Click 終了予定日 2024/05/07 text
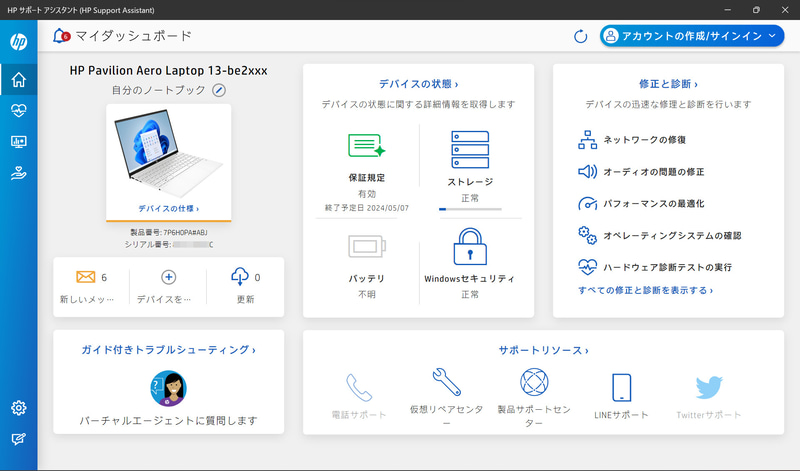 click(x=366, y=208)
